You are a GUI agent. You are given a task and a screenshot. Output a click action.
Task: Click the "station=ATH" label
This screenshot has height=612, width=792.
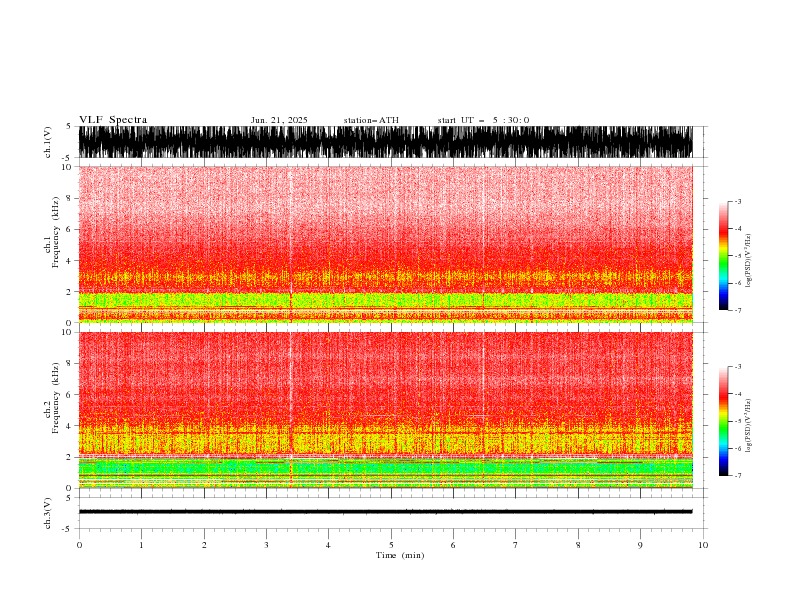tap(371, 120)
